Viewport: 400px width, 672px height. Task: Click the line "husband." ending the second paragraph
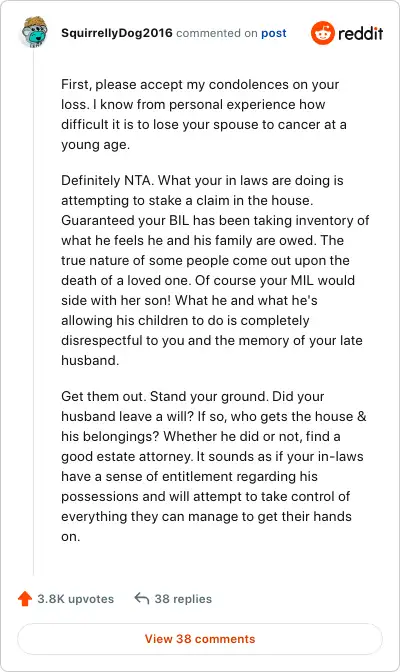pos(90,360)
